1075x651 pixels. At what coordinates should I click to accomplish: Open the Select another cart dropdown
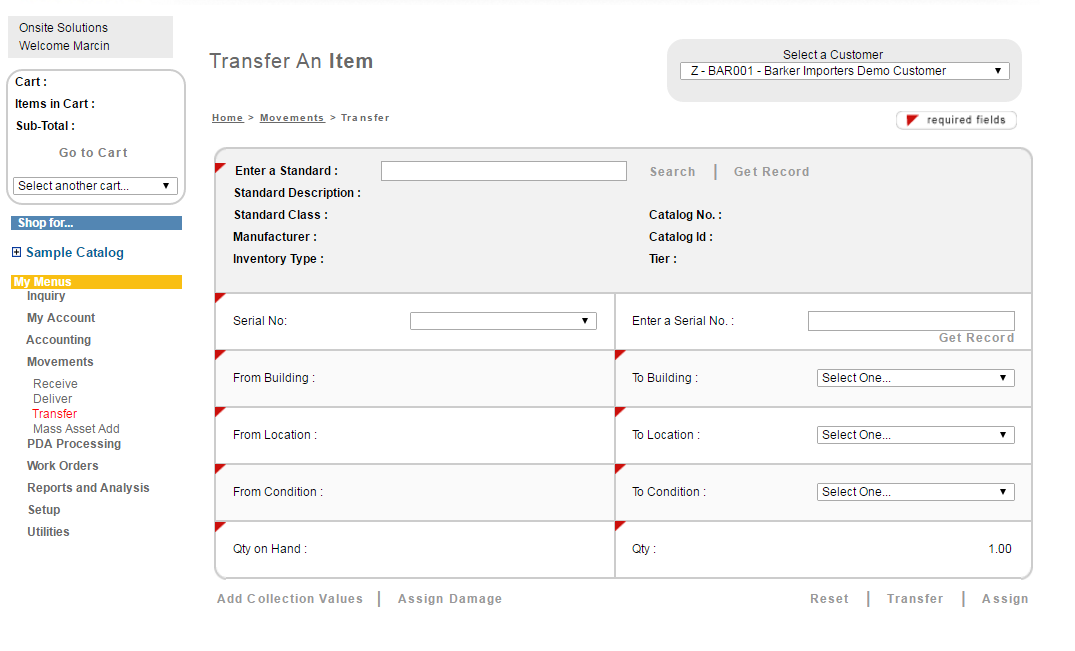[x=95, y=186]
